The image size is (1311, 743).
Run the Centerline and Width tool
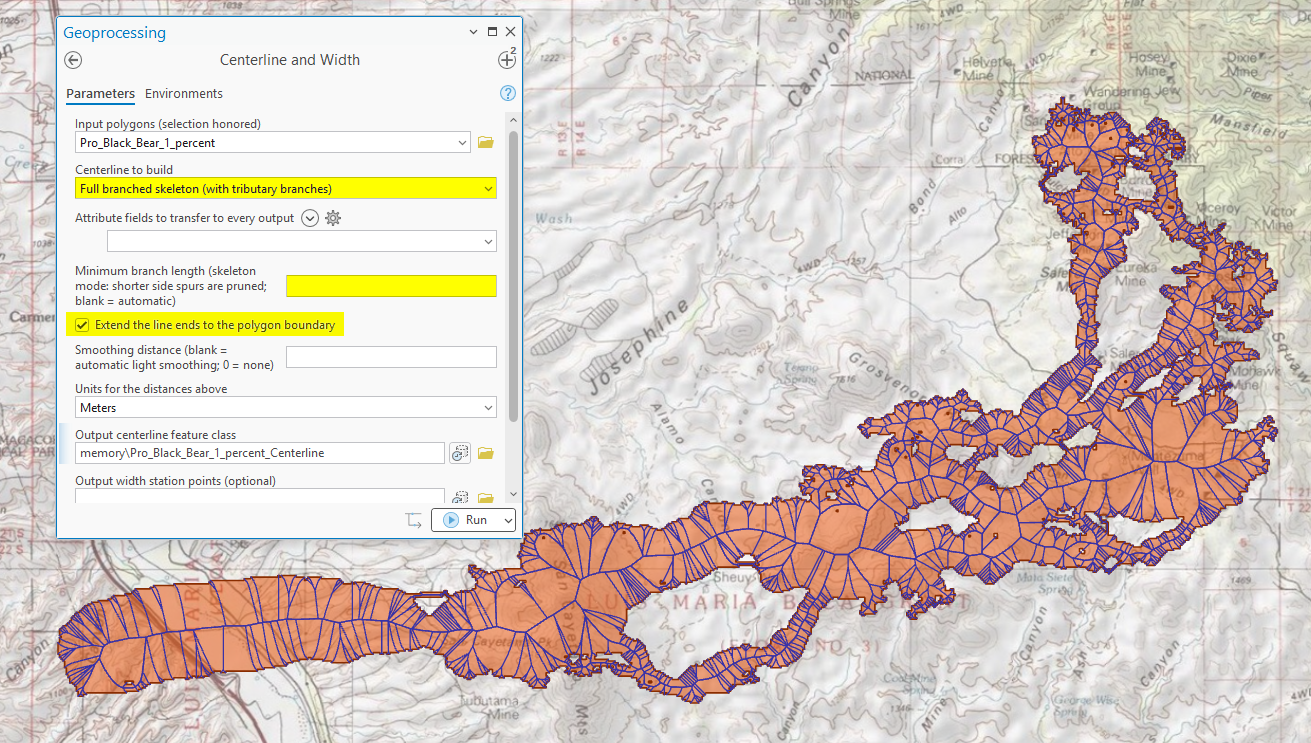467,520
